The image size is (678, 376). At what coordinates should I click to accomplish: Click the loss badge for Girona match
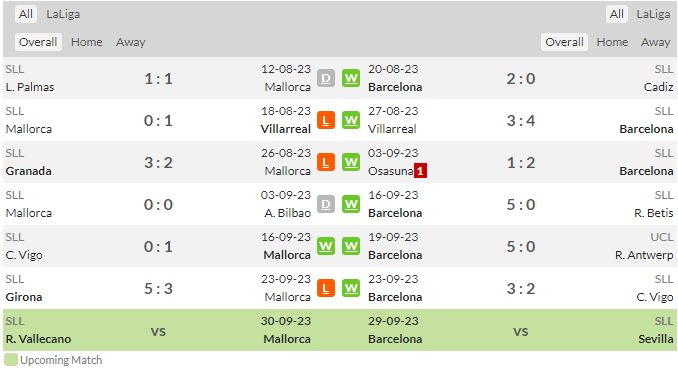tap(326, 288)
